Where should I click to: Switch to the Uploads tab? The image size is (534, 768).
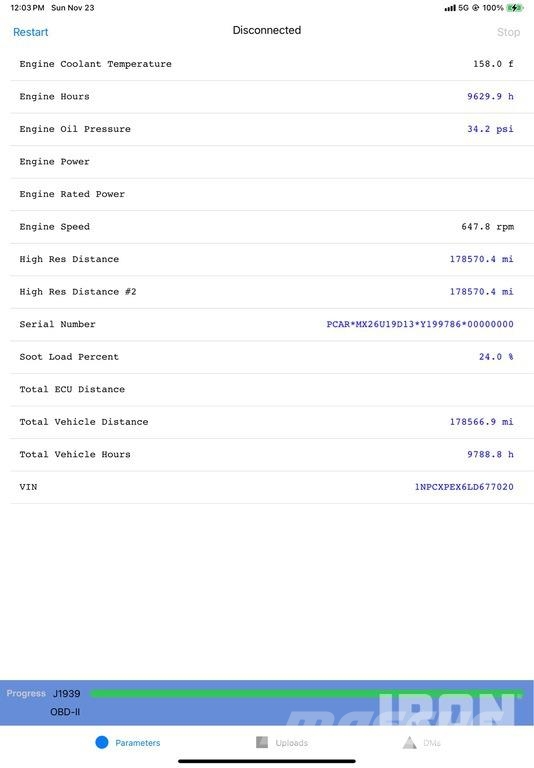coord(291,743)
